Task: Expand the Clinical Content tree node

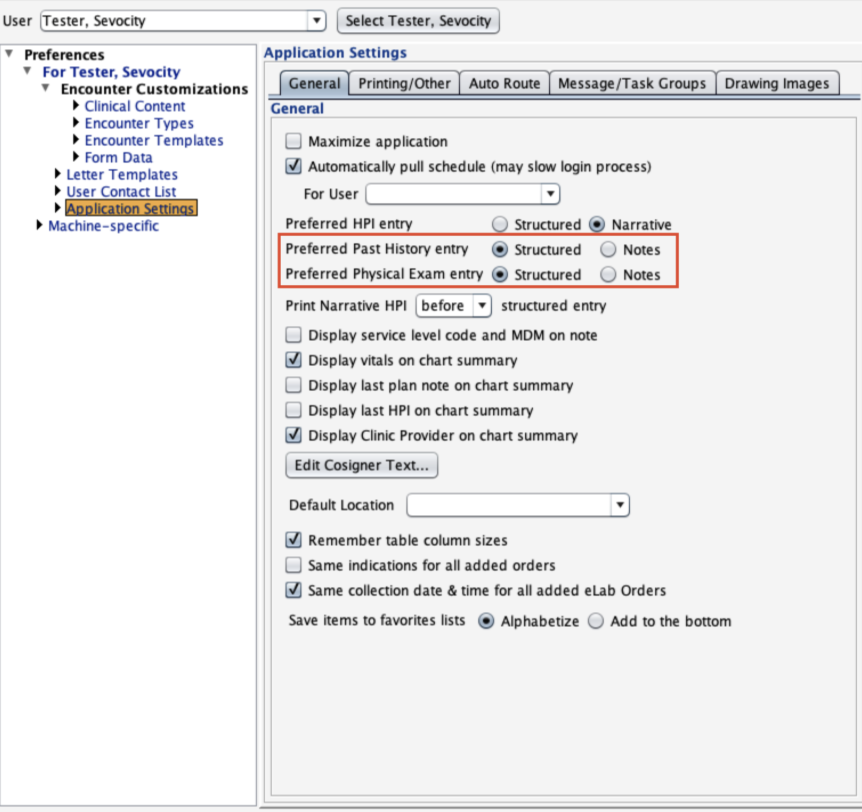Action: coord(77,106)
